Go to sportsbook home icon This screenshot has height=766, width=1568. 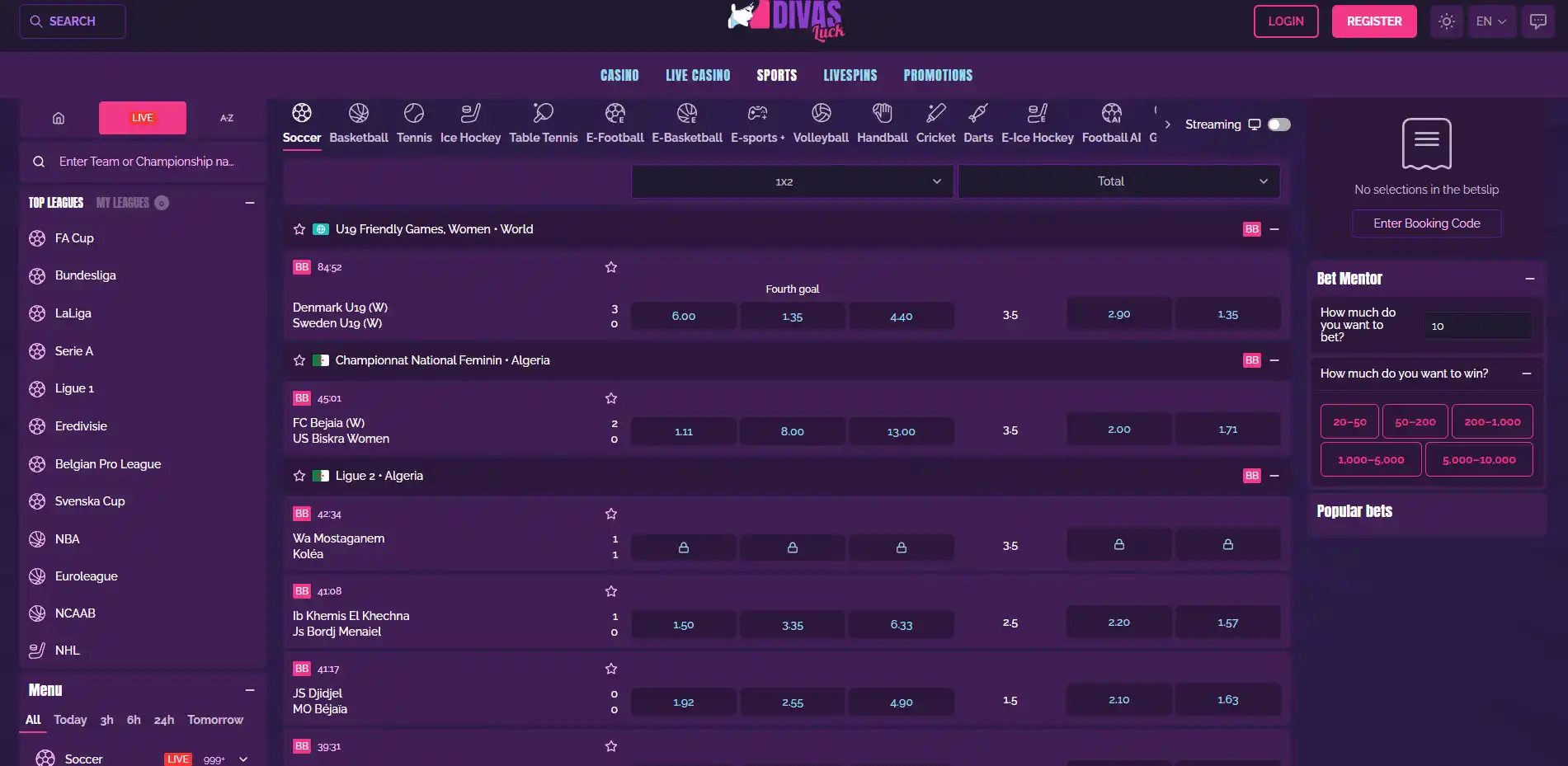click(59, 118)
